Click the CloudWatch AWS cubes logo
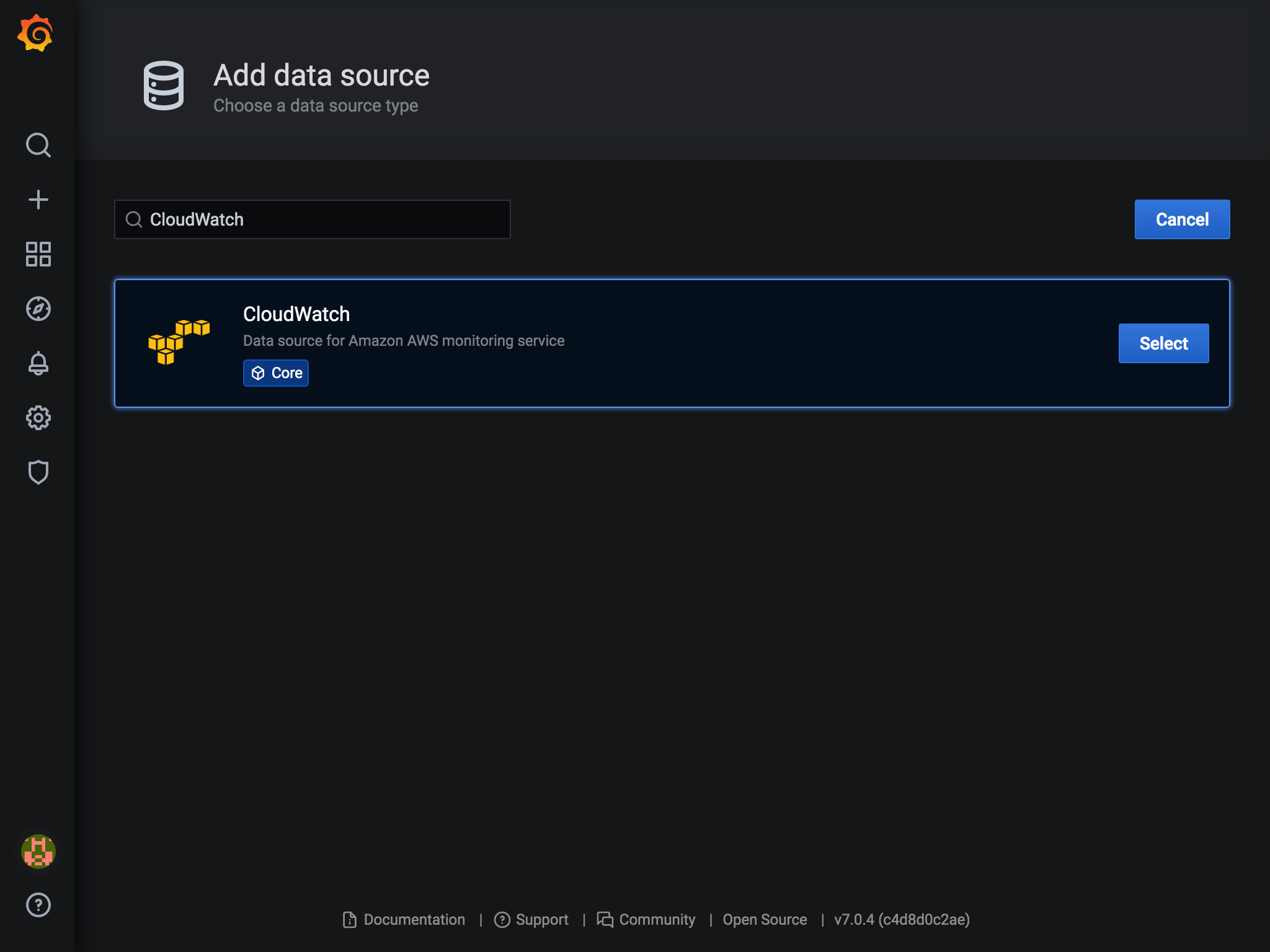 tap(179, 342)
